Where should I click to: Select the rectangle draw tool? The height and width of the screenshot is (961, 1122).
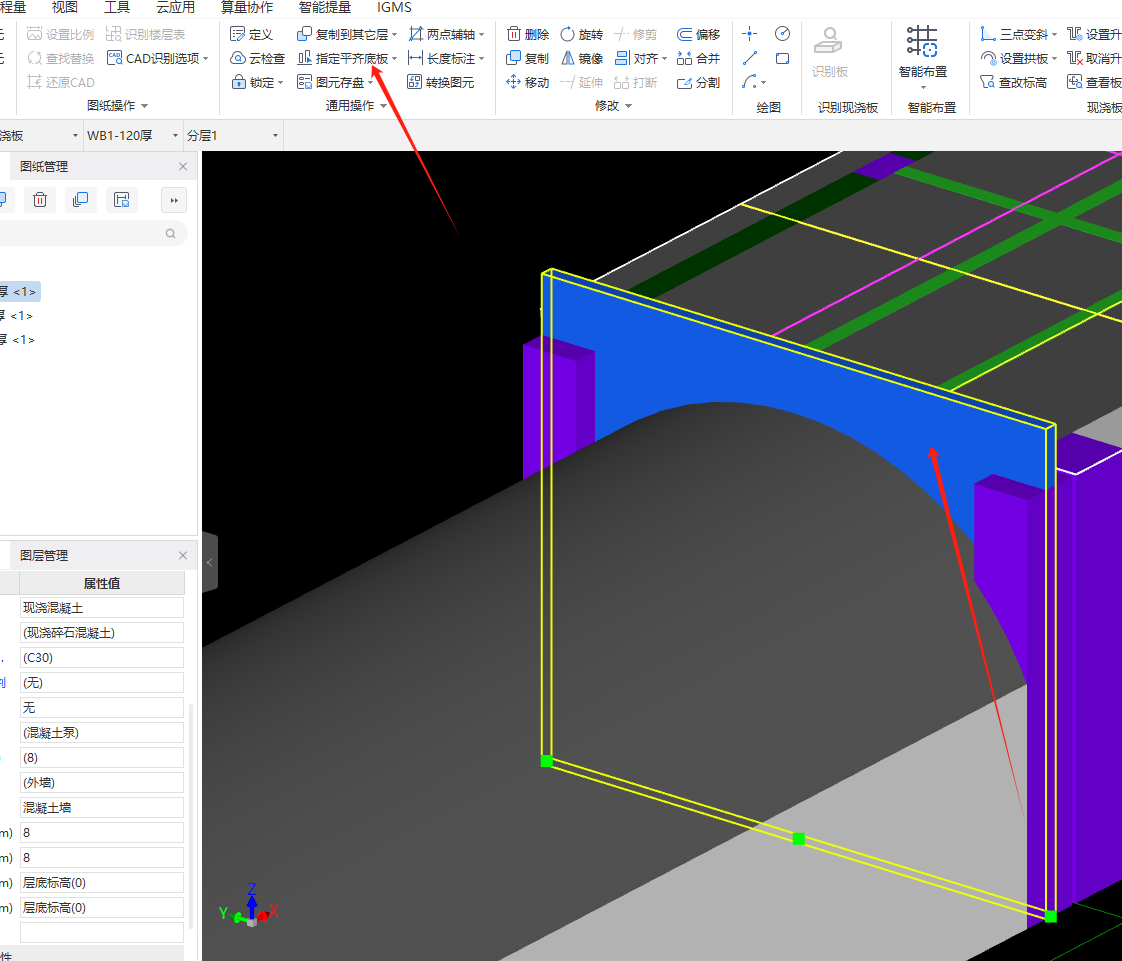[x=783, y=59]
